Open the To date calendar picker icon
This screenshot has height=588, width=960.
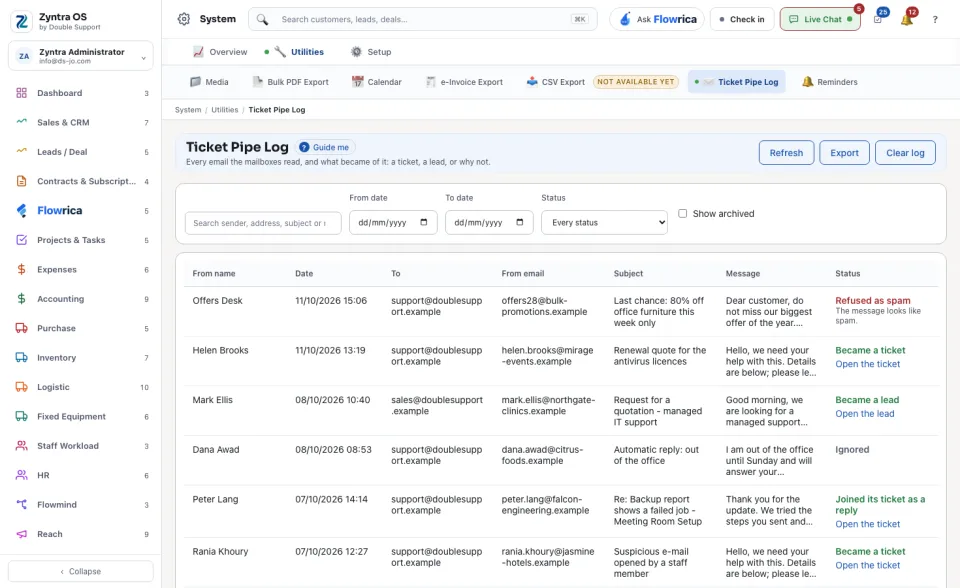tap(520, 222)
